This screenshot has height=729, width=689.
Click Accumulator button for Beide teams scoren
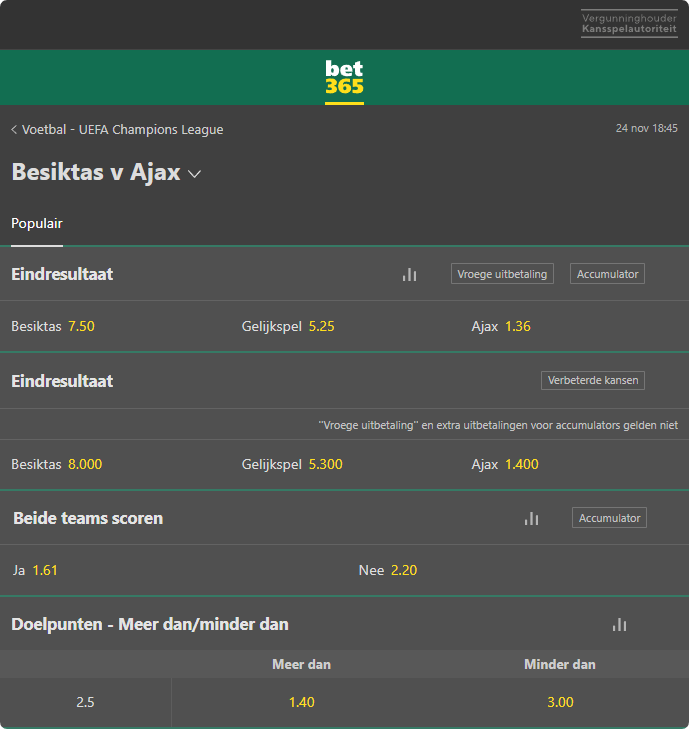(x=609, y=518)
